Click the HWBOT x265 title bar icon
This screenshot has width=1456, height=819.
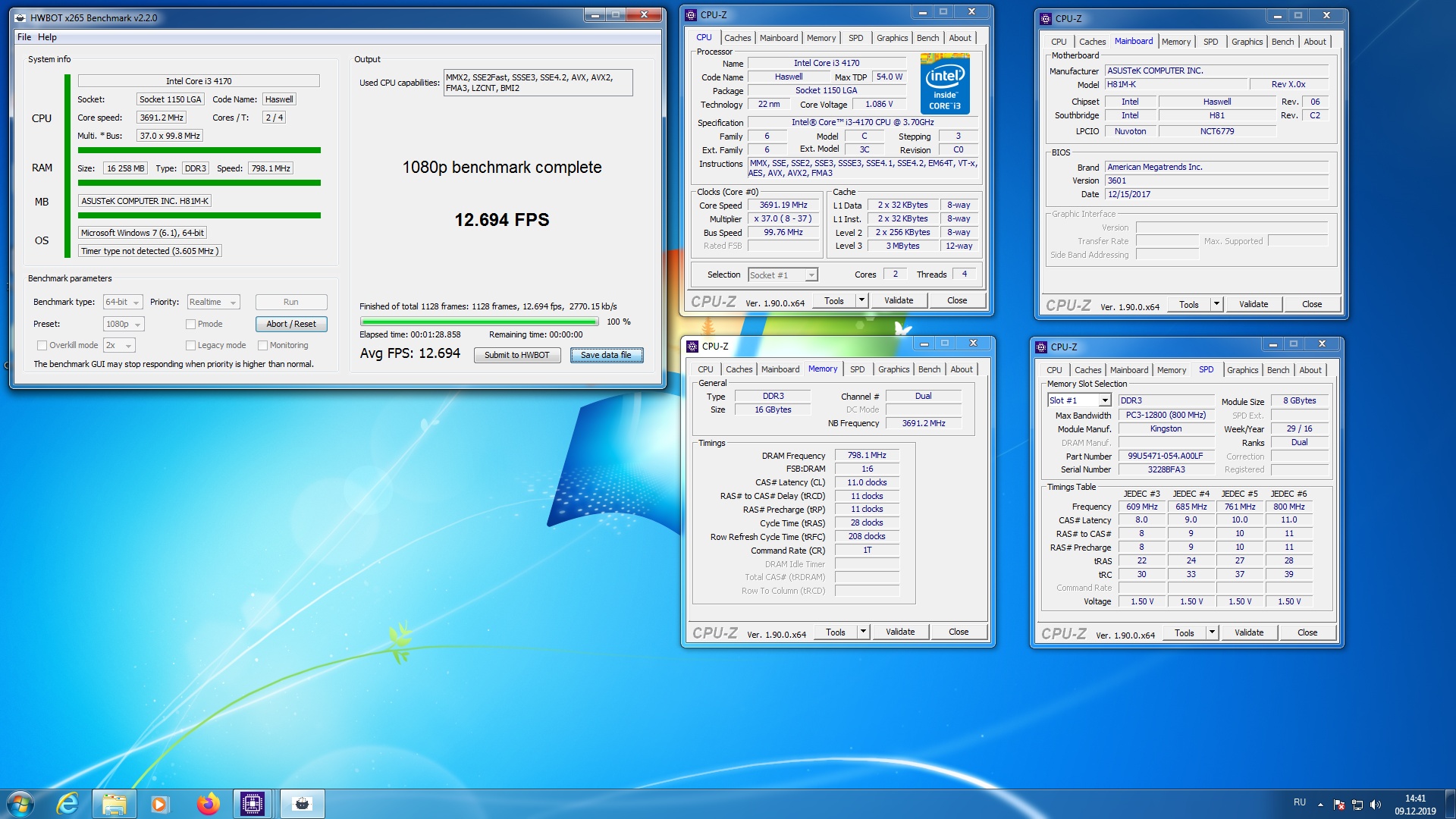pyautogui.click(x=20, y=17)
